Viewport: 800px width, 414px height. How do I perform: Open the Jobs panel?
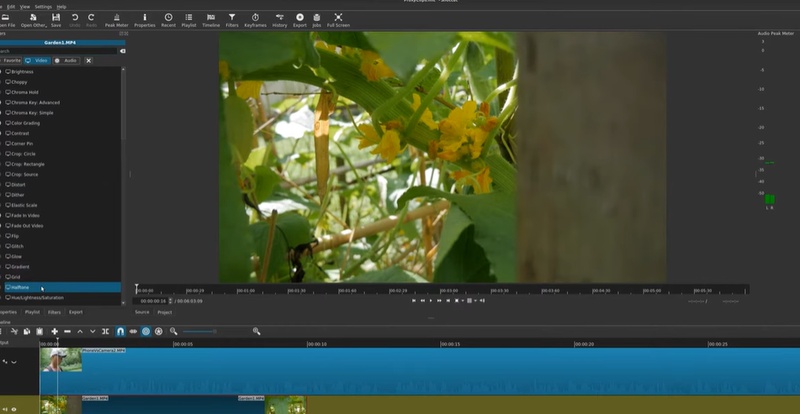click(317, 20)
